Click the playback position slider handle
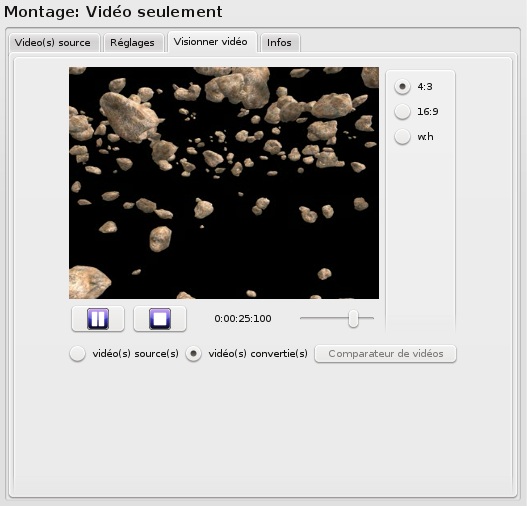Image resolution: width=527 pixels, height=506 pixels. (353, 318)
